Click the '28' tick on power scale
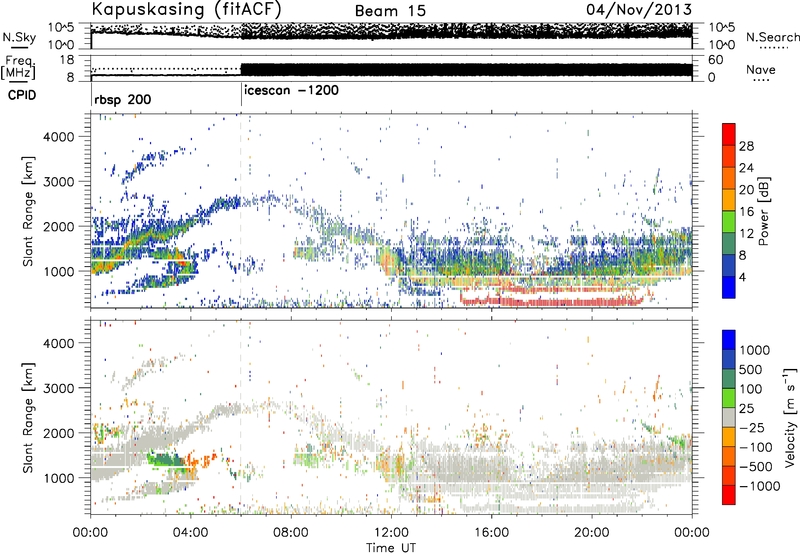The height and width of the screenshot is (554, 800). (746, 146)
